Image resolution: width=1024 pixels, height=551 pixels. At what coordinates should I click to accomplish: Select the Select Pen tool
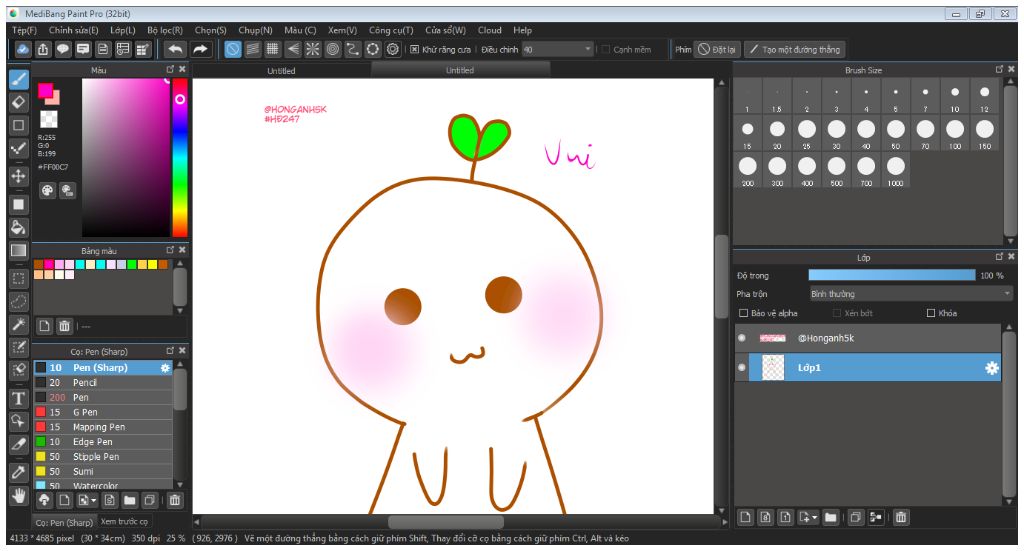[18, 347]
